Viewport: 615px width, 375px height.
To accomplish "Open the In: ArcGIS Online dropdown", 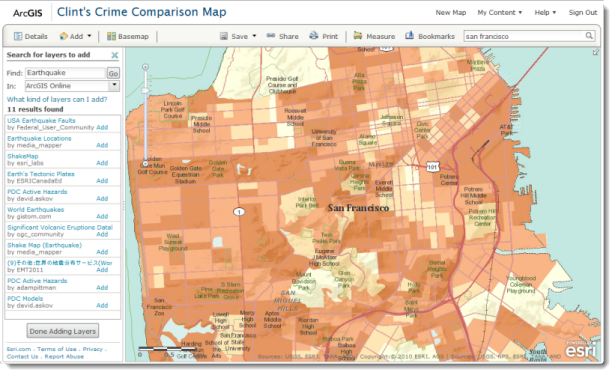I will (72, 86).
